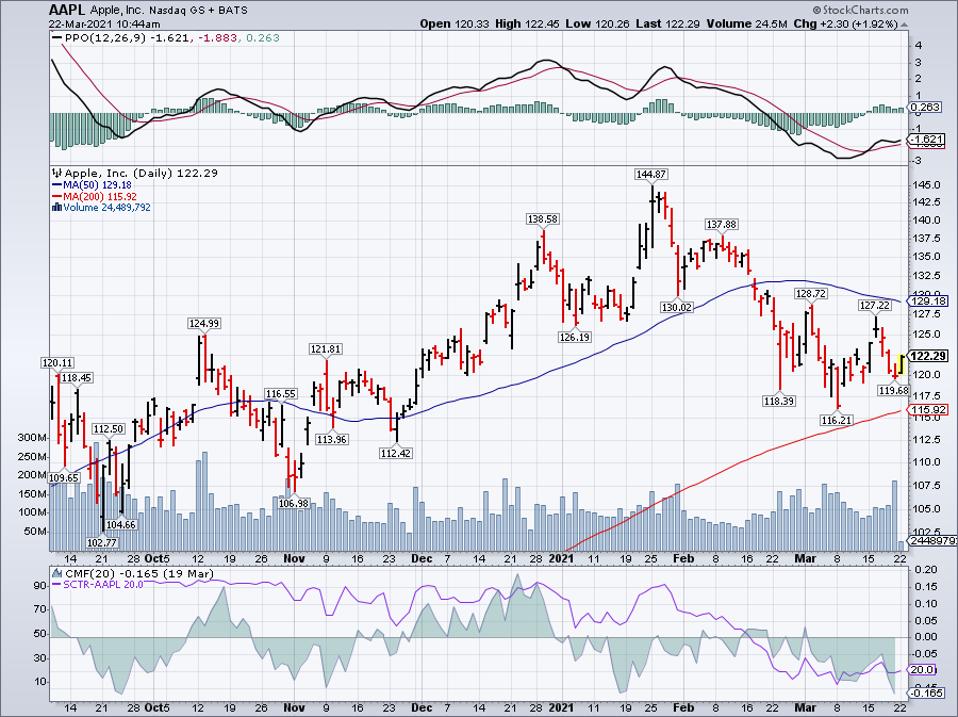Click the CMF(20) legend marker
This screenshot has width=958, height=717.
point(55,573)
